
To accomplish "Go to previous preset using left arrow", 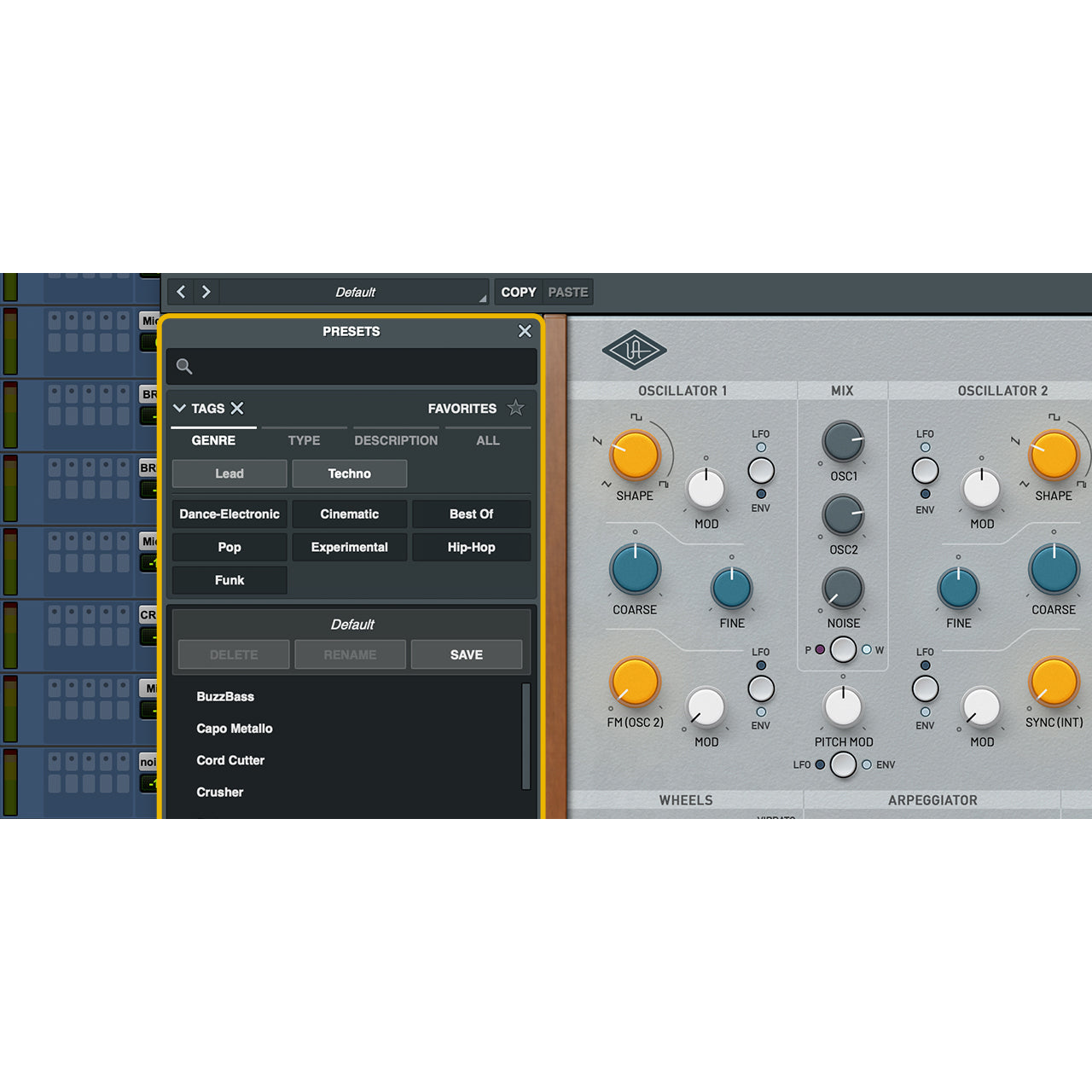I will [180, 292].
